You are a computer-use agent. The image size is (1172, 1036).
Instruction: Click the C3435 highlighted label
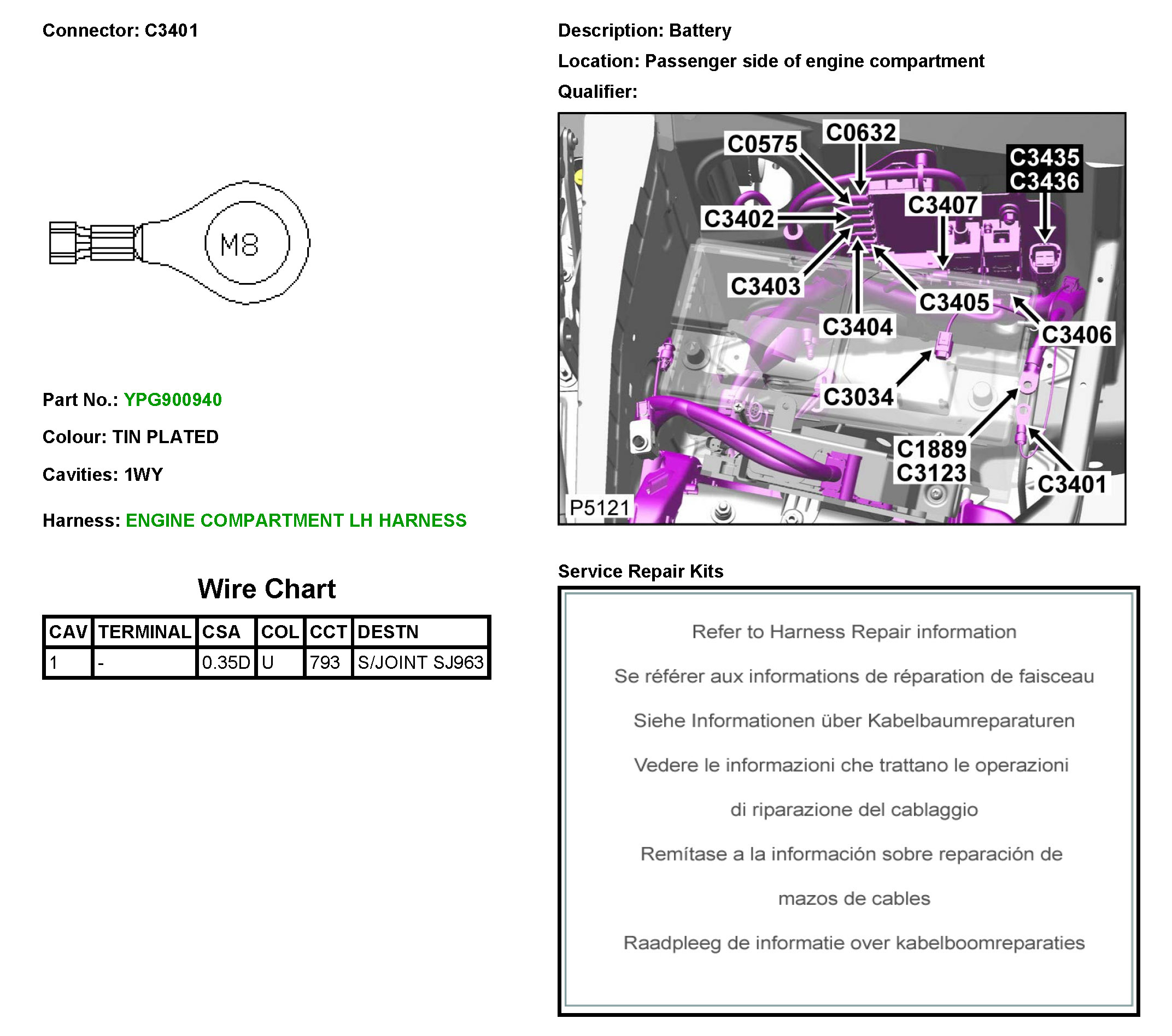click(x=1044, y=157)
